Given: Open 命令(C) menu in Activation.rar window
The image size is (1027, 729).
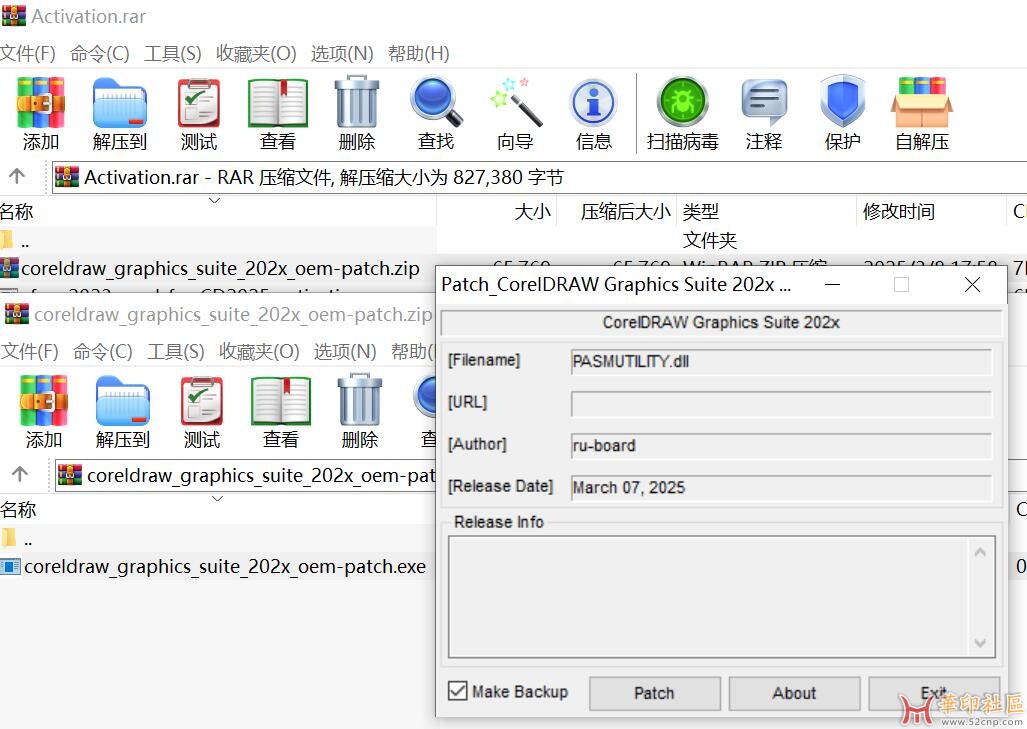Looking at the screenshot, I should 100,53.
